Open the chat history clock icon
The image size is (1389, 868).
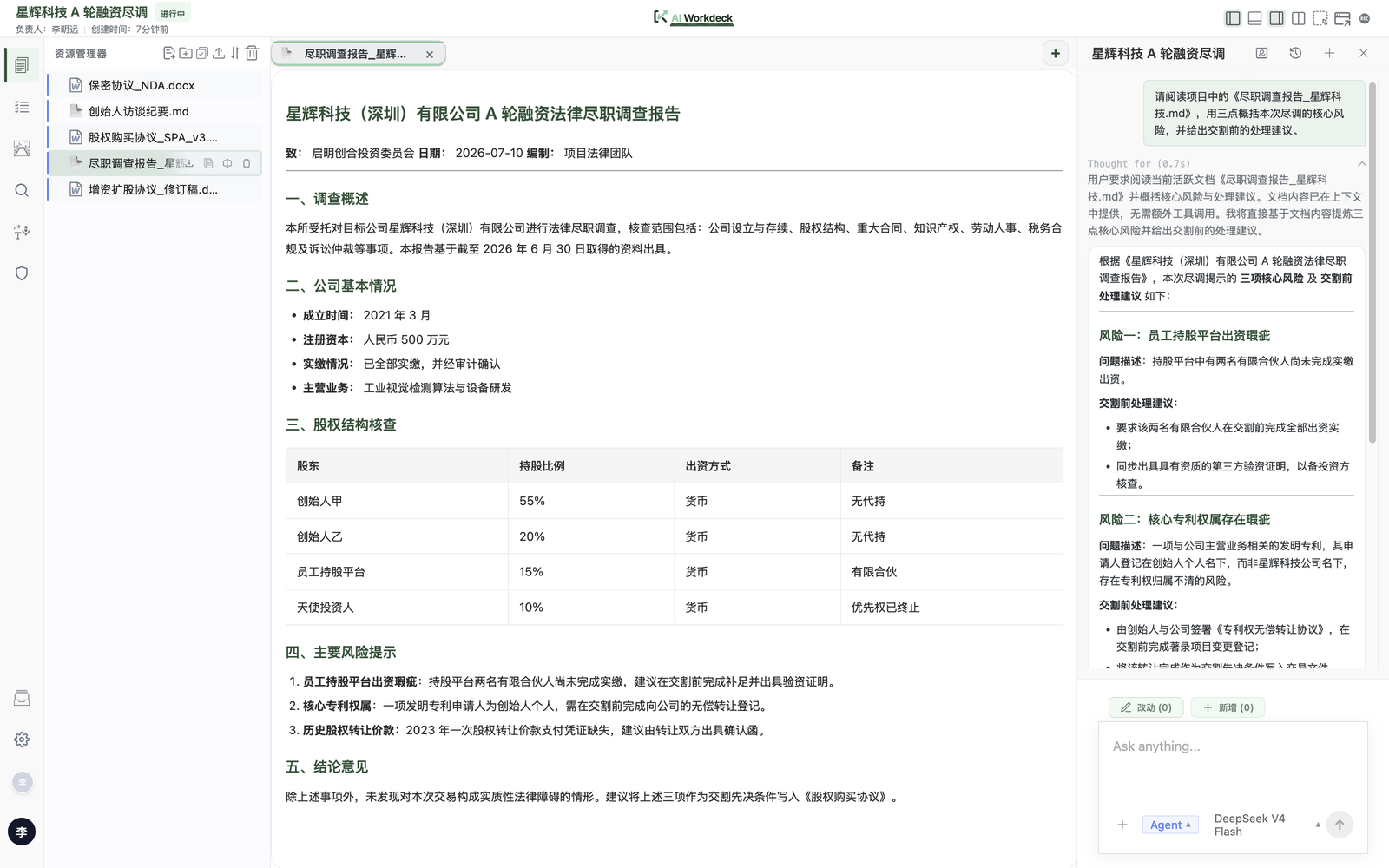pyautogui.click(x=1295, y=53)
